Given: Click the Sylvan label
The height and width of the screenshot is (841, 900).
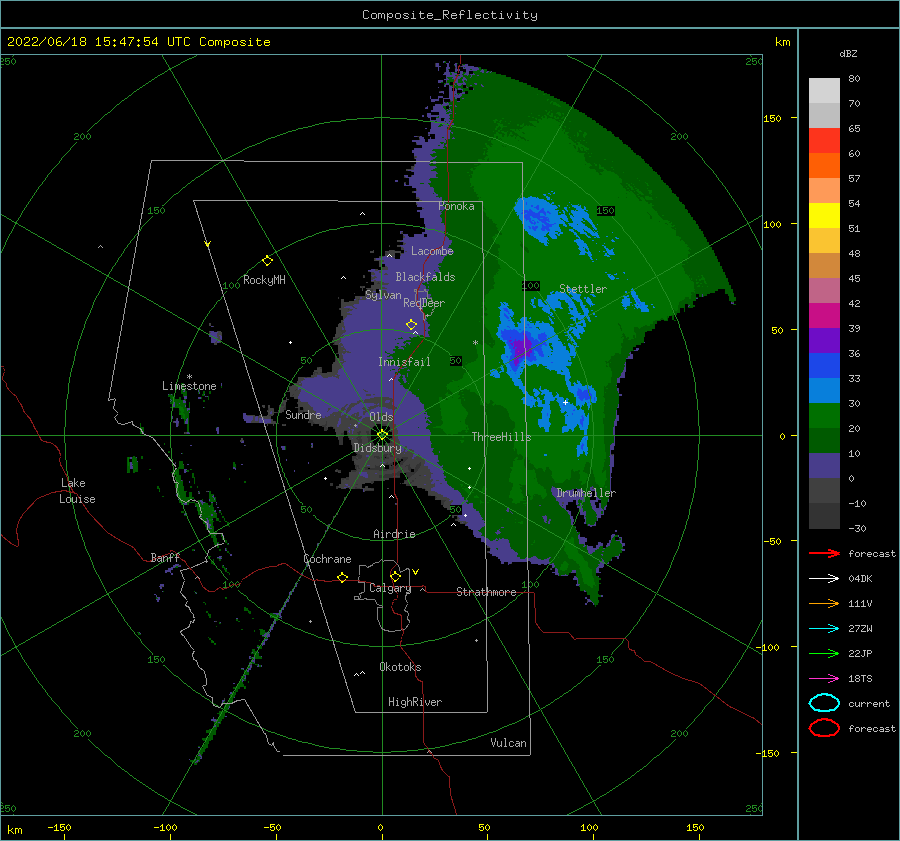Looking at the screenshot, I should click(383, 295).
